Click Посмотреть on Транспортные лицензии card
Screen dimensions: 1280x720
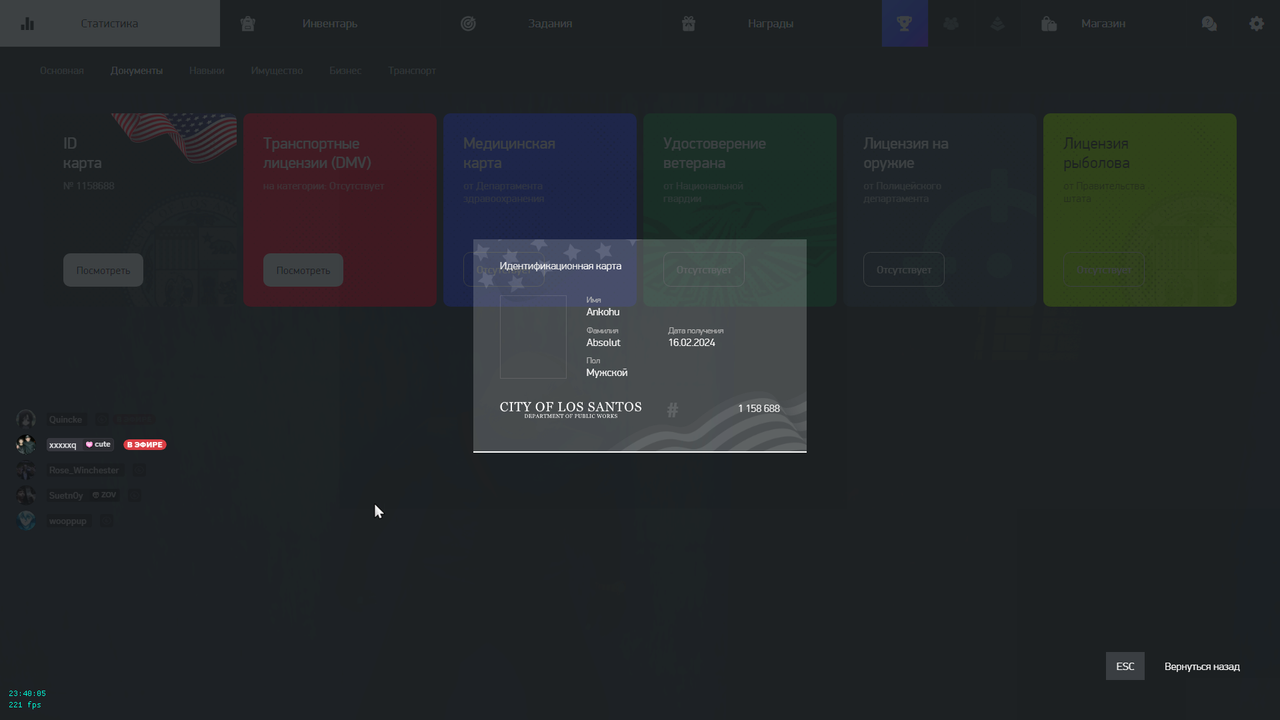point(303,270)
